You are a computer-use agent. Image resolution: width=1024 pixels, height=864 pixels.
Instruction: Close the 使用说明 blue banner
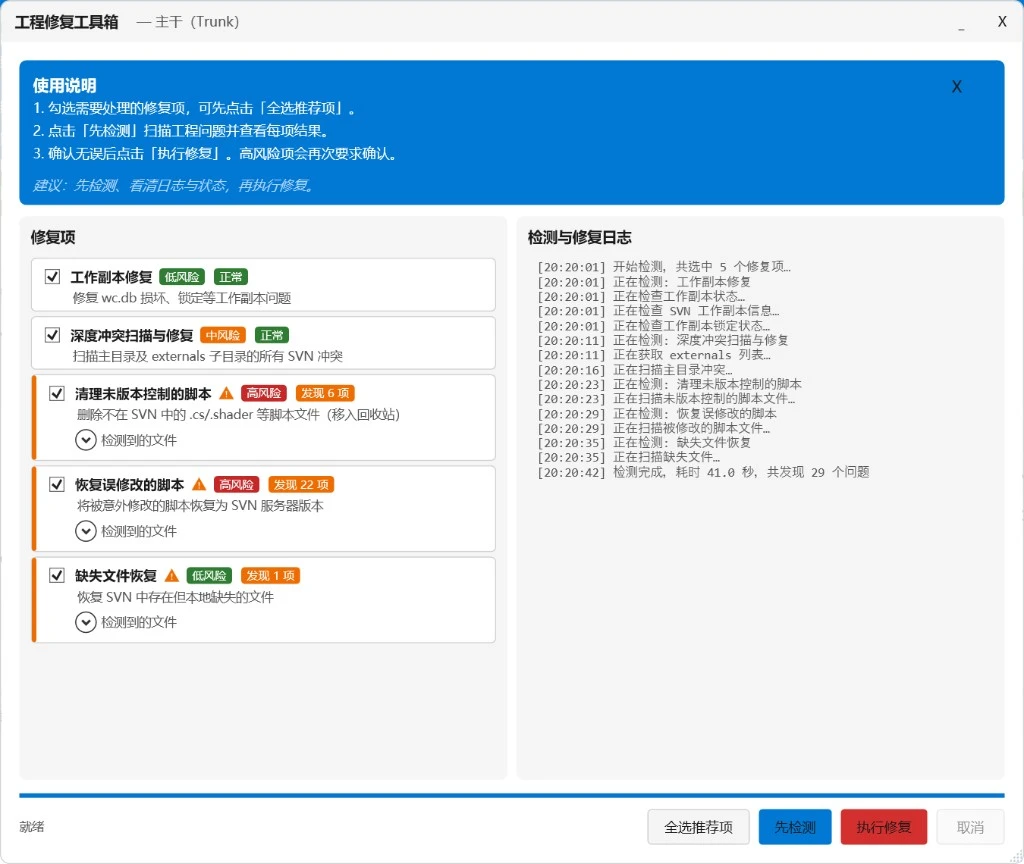pos(956,87)
